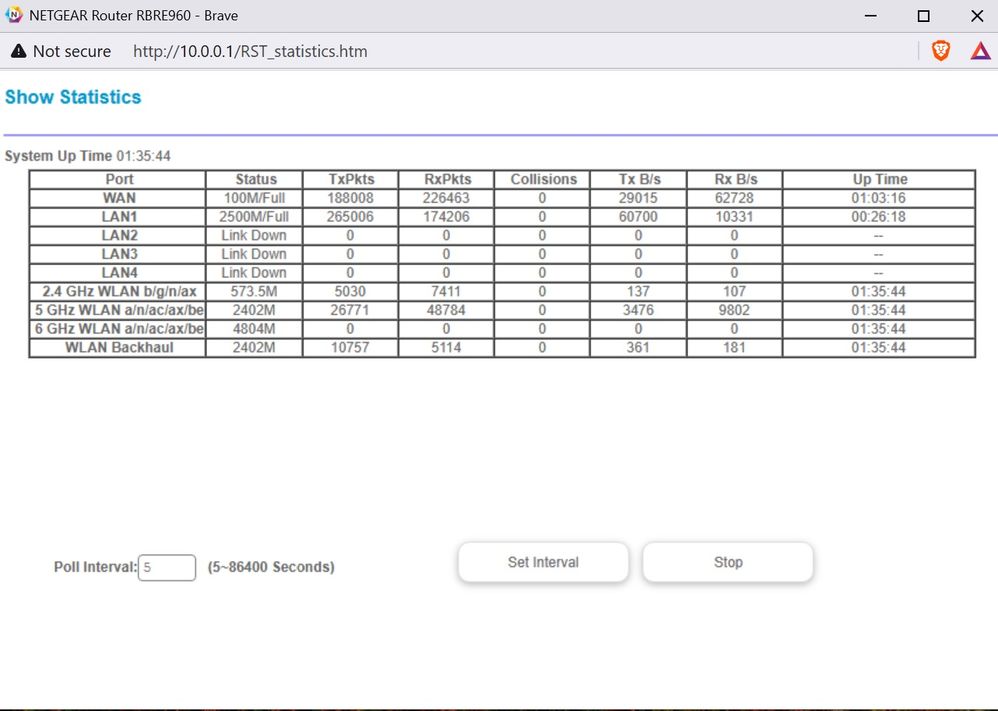Click the Backhaul RxPkts value 5114
Image resolution: width=998 pixels, height=711 pixels.
446,348
